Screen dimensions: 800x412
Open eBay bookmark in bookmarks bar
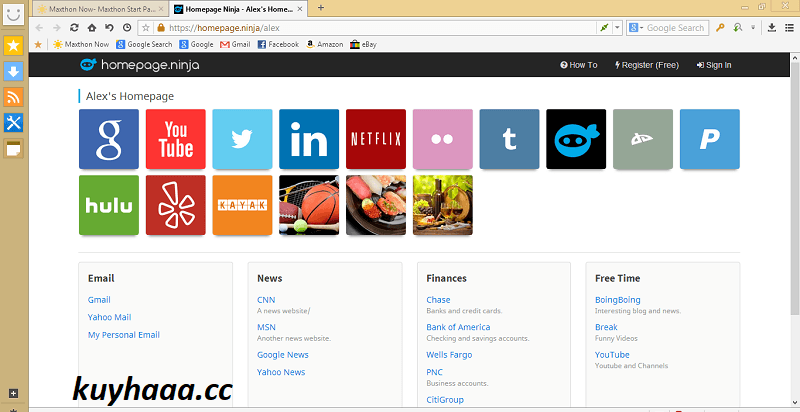[x=363, y=44]
